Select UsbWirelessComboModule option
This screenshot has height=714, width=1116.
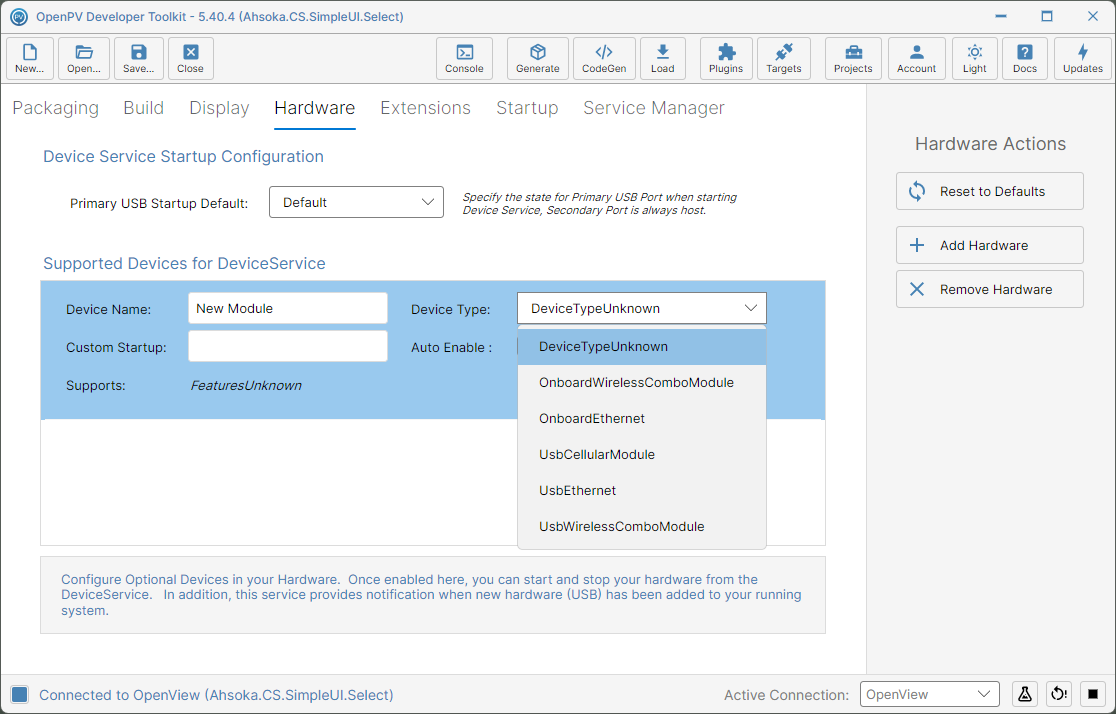642,527
